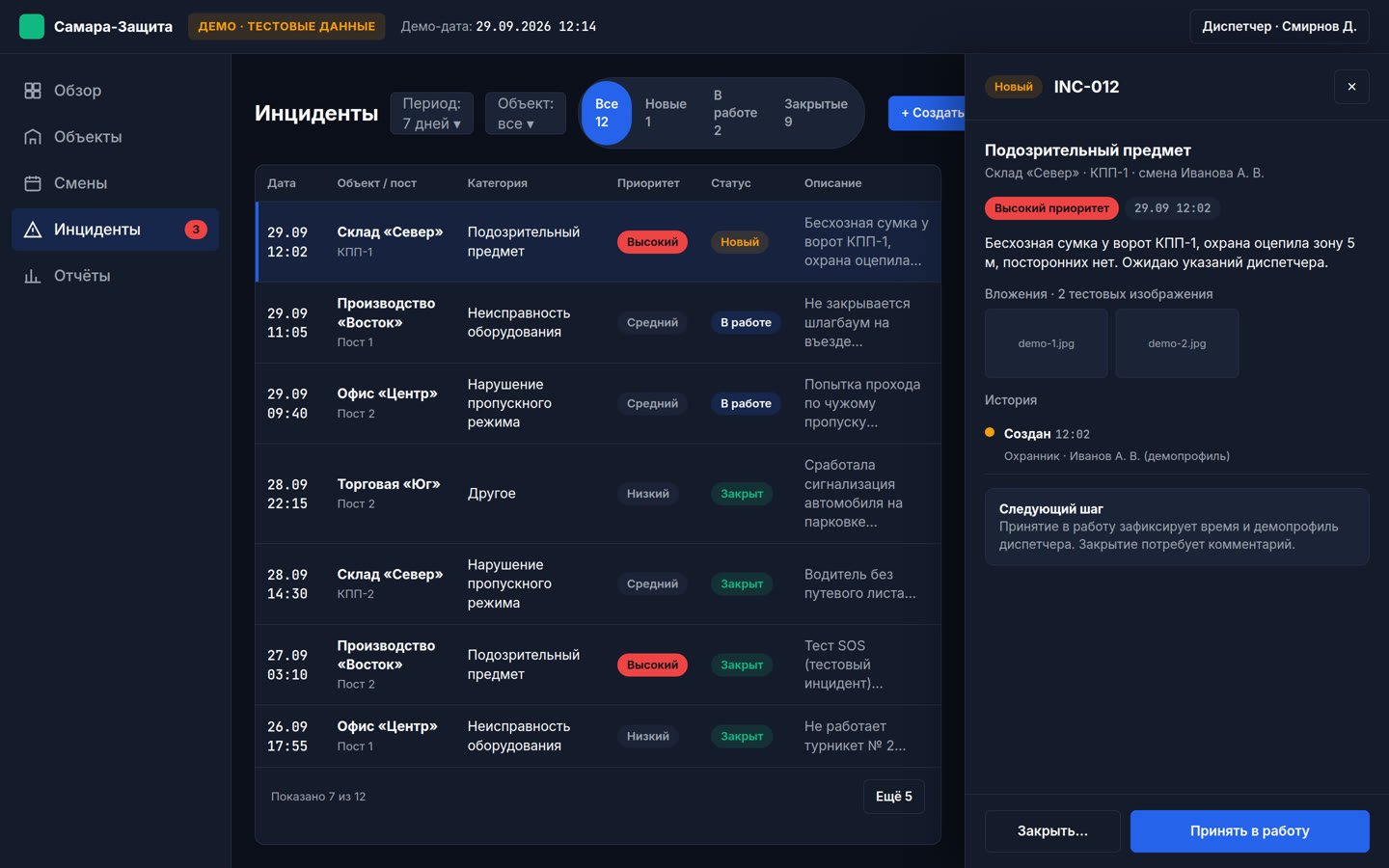Select the Закрытые 9 filter tab

tap(816, 113)
